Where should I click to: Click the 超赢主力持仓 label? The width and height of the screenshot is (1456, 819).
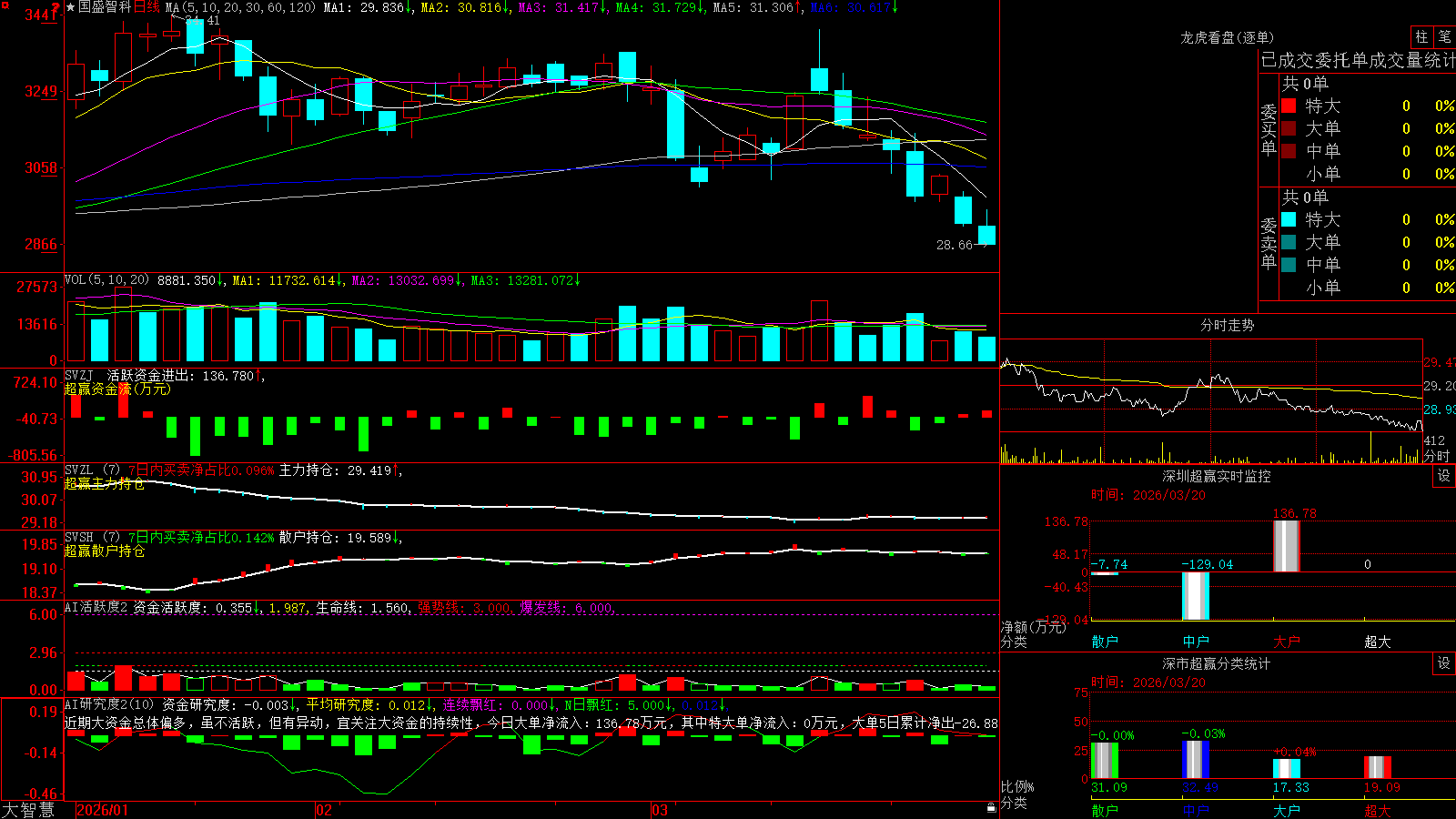coord(105,483)
